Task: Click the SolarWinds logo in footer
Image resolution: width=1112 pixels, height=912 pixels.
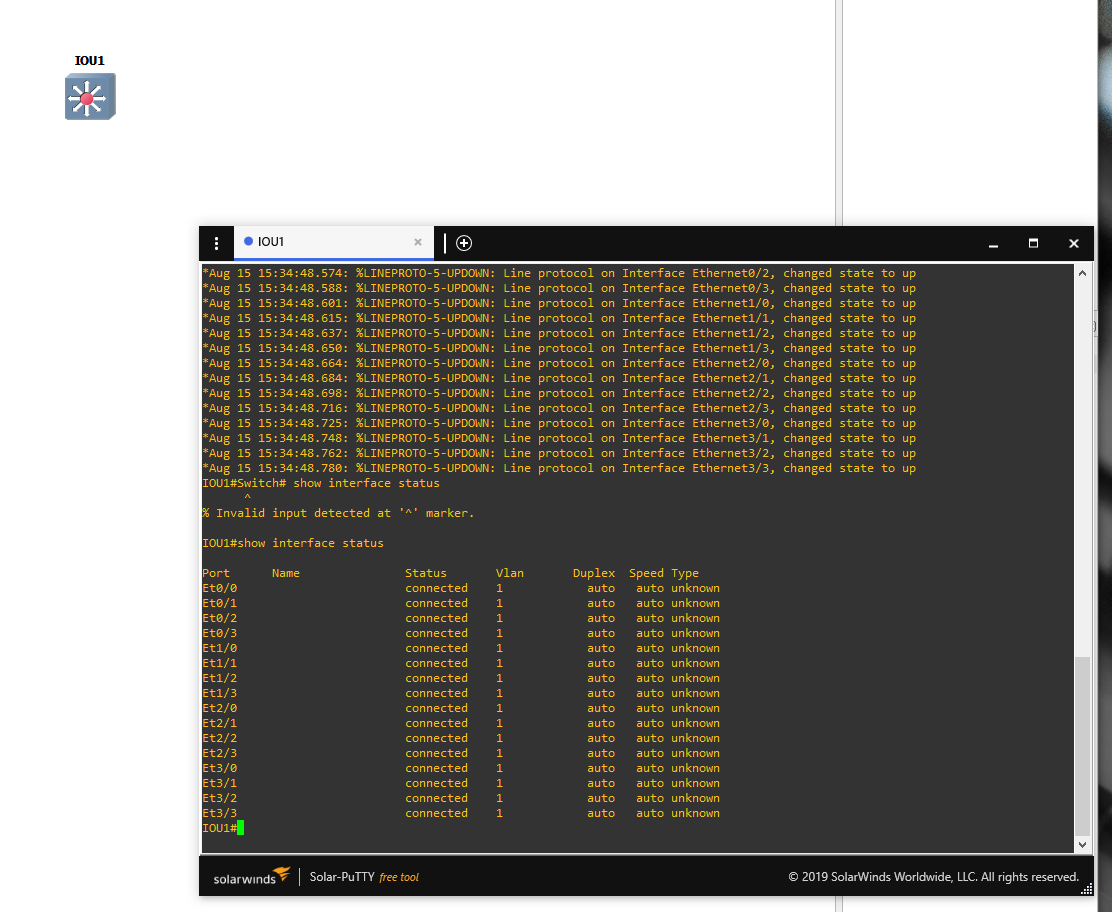Action: [251, 877]
